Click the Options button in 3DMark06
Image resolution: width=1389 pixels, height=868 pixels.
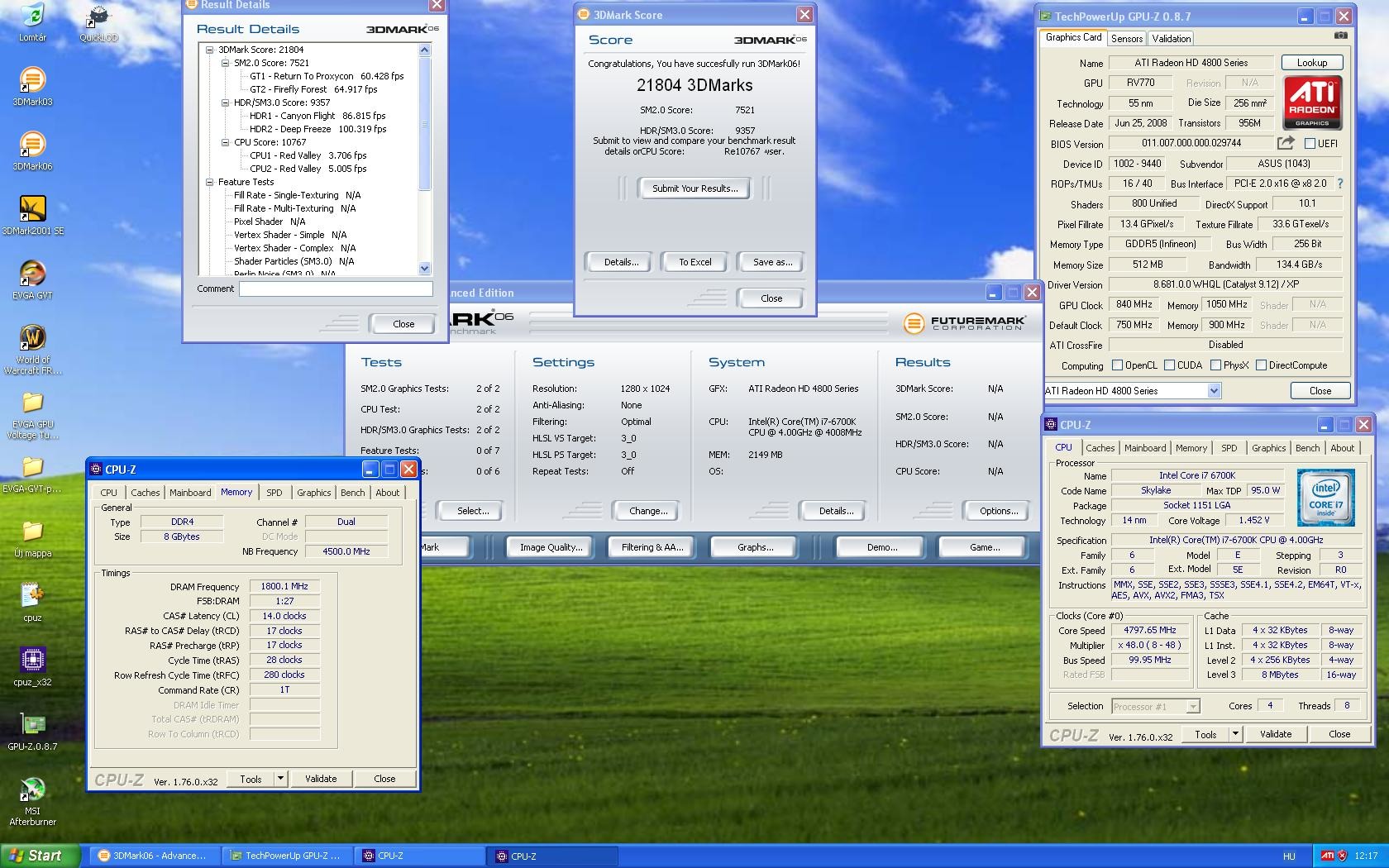coord(999,511)
